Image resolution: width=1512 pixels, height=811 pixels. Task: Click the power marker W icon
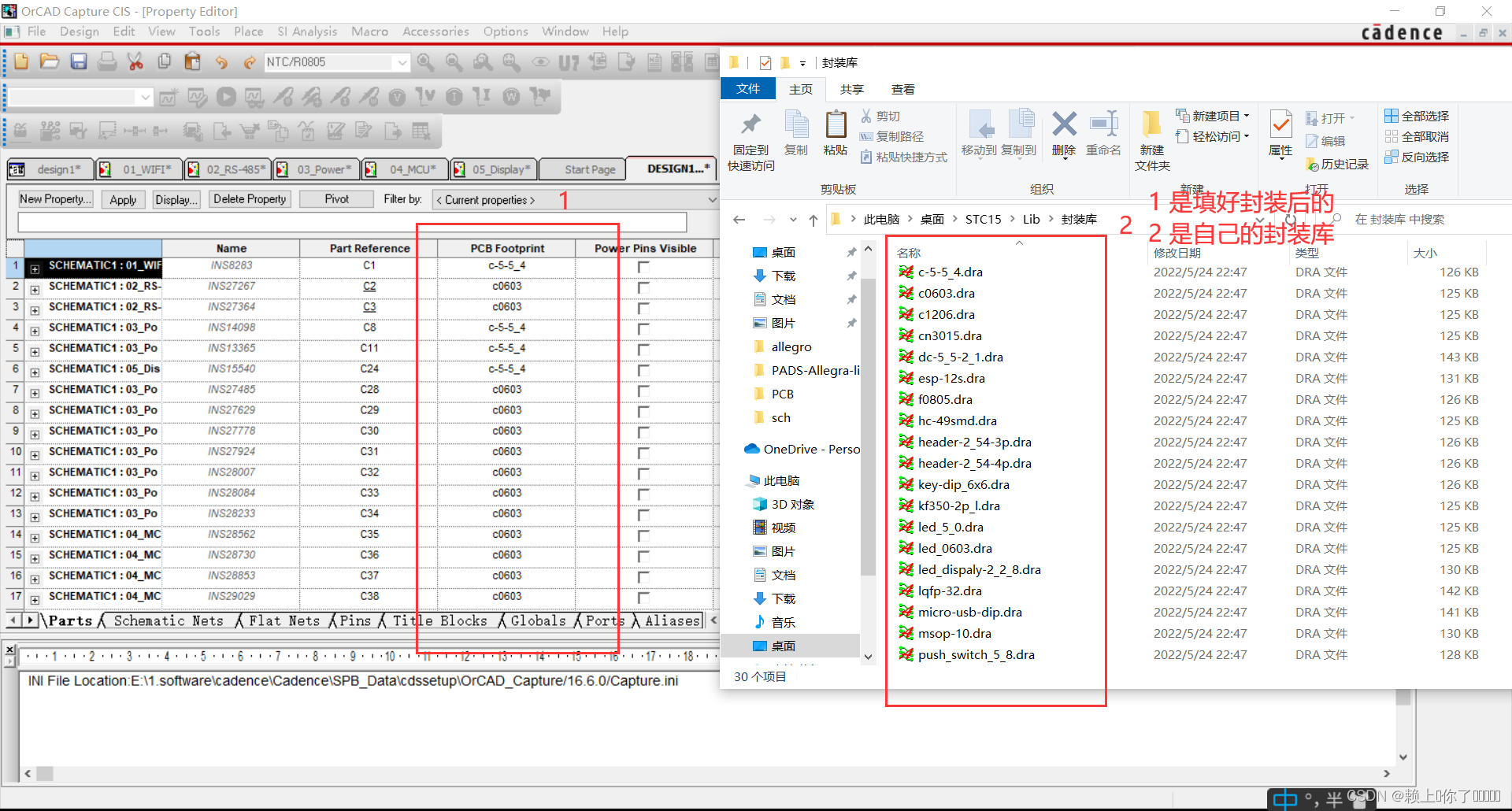pos(511,97)
